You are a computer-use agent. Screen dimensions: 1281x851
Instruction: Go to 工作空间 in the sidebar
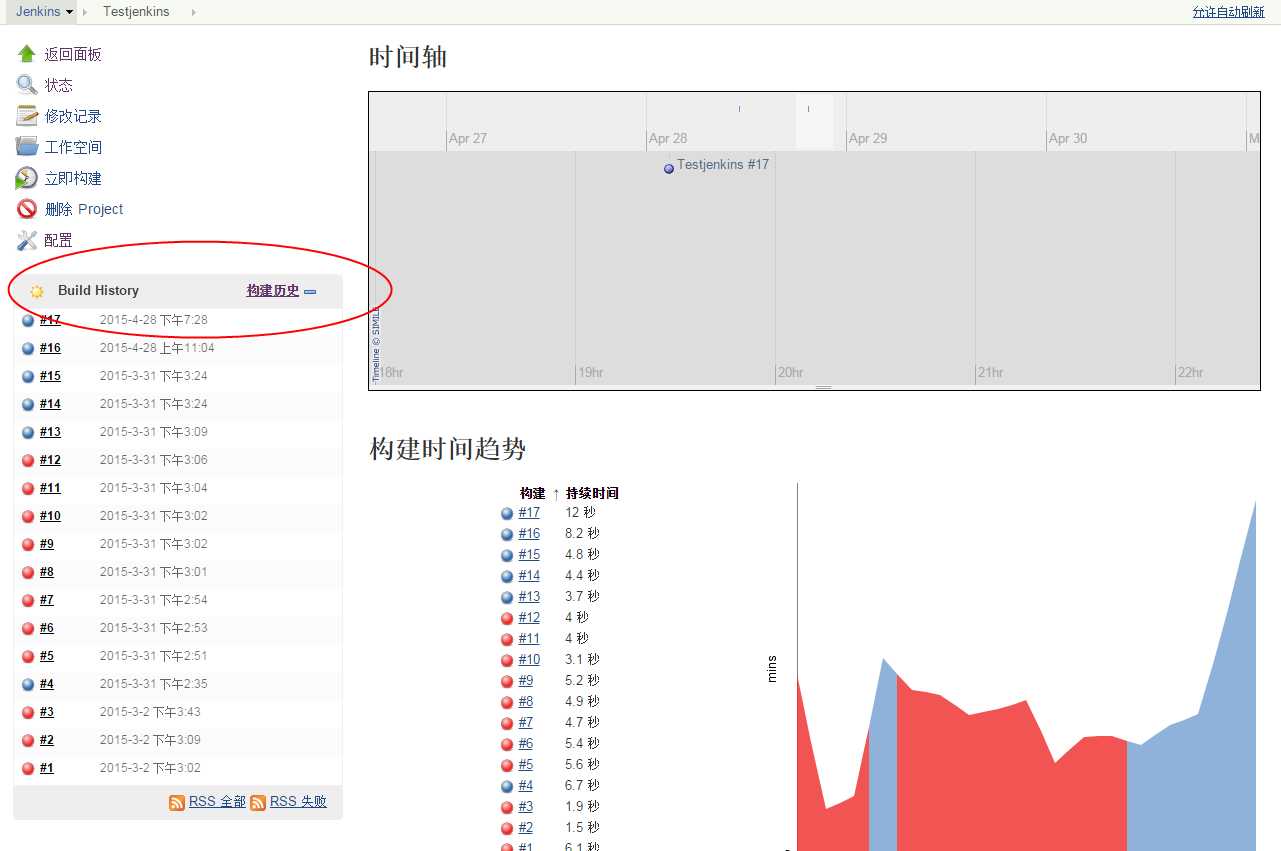73,147
